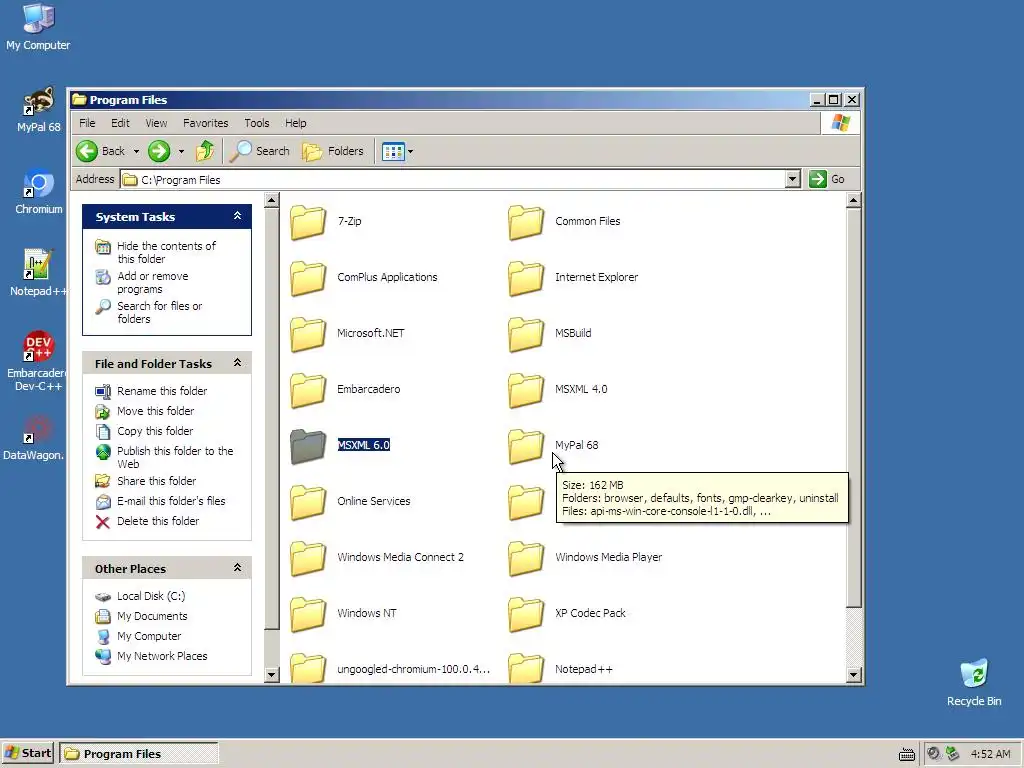The width and height of the screenshot is (1024, 768).
Task: Select the Notepad++ folder name
Action: click(x=584, y=669)
